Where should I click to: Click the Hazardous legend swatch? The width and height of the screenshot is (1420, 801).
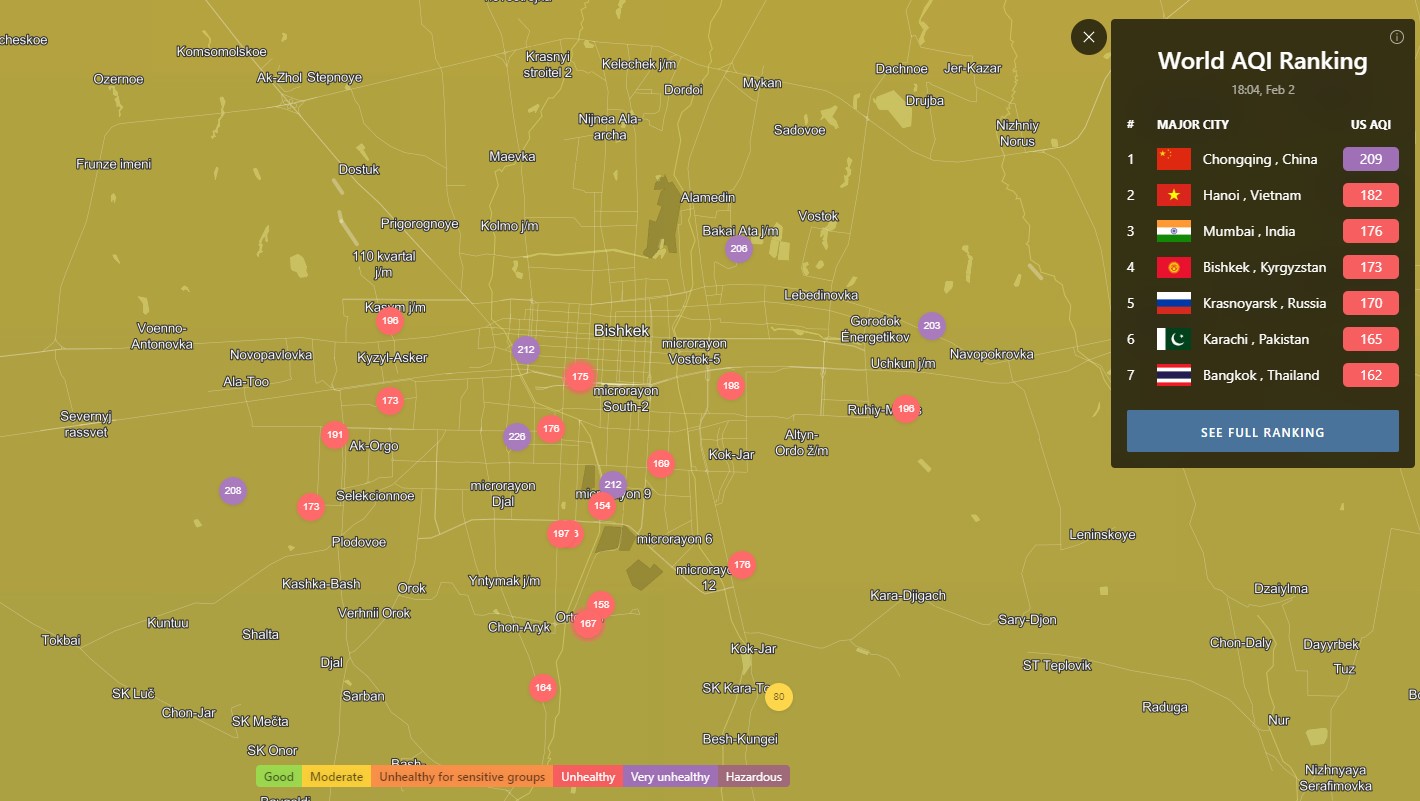tap(753, 777)
